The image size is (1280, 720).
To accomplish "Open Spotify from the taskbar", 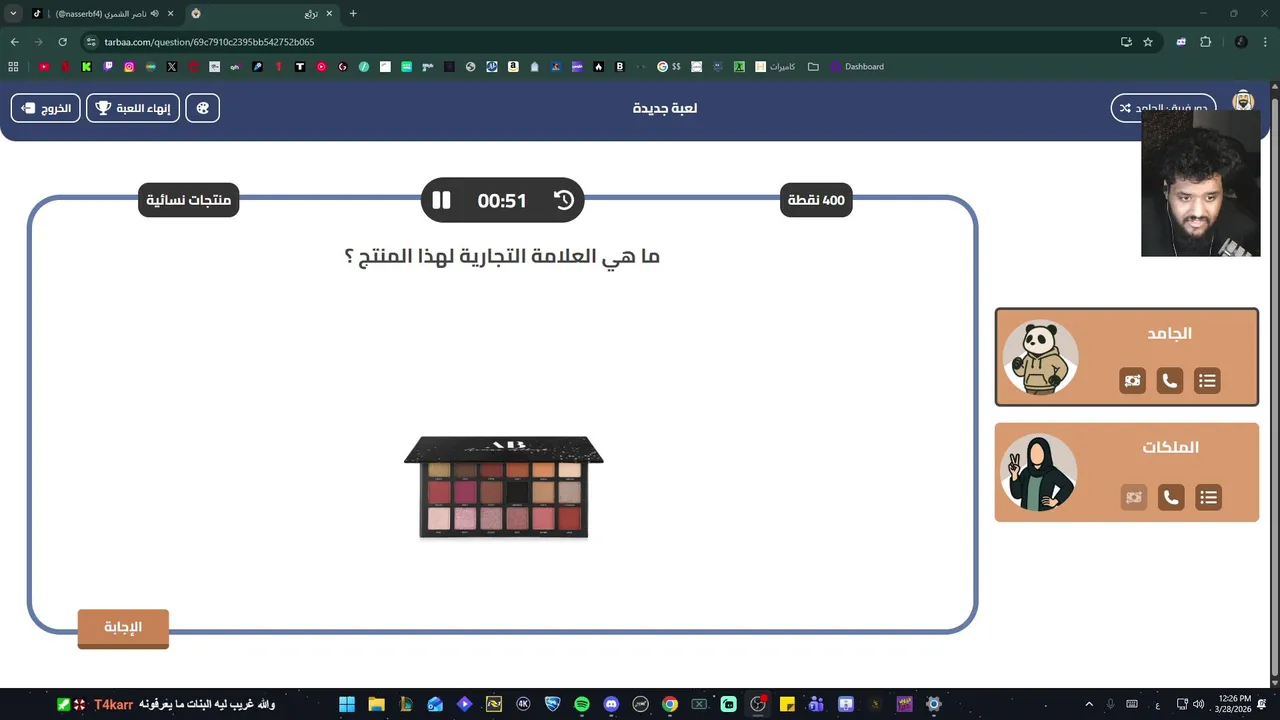I will (x=582, y=704).
